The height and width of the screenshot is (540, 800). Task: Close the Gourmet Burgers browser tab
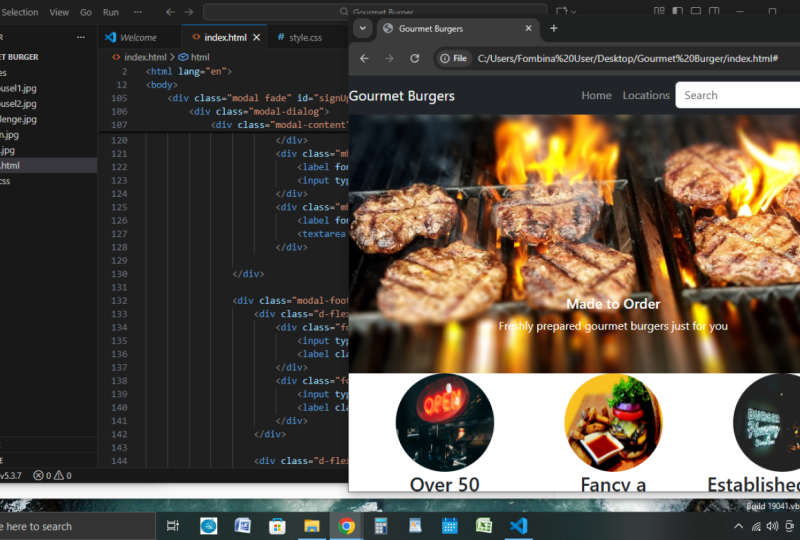click(x=529, y=29)
